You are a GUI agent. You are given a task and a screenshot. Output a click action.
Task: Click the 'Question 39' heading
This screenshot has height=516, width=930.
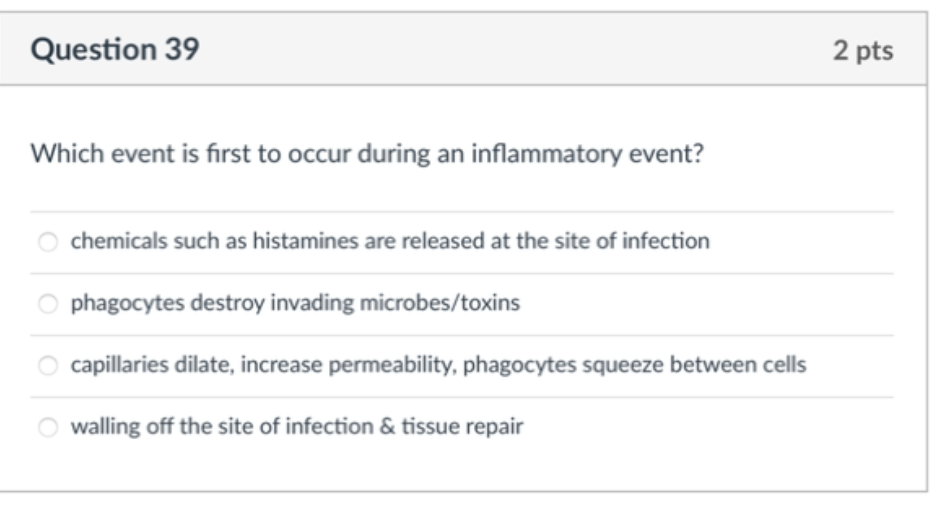point(115,49)
